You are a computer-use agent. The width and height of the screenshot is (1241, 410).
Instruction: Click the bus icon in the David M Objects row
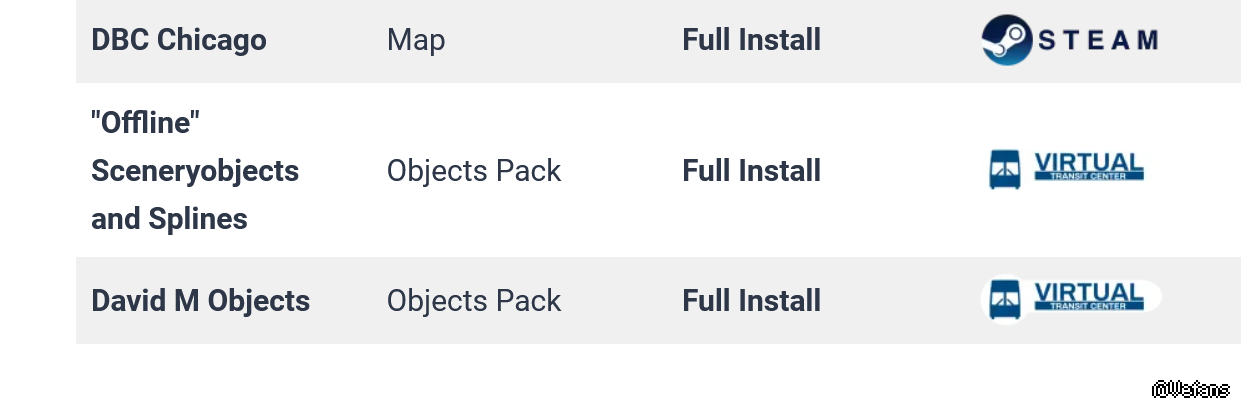(x=1005, y=300)
